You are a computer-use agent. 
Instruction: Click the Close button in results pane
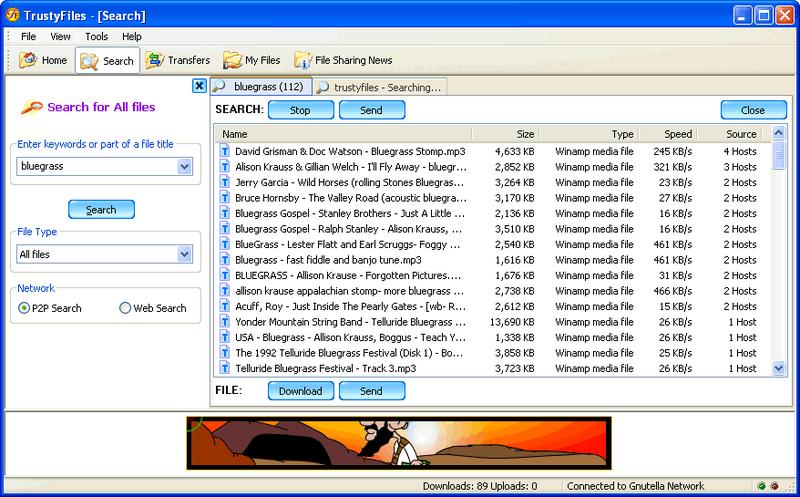[754, 110]
